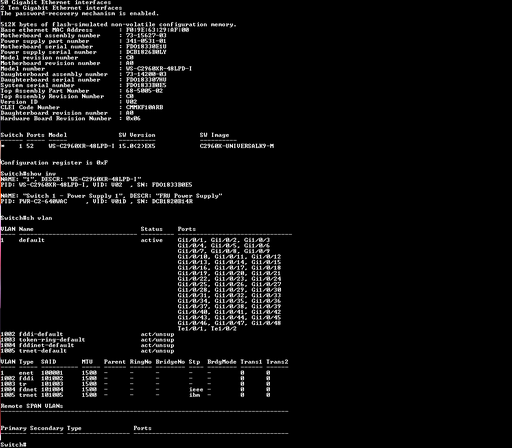This screenshot has height=448, width=512.
Task: Select the "Switch#sh vlan" command line
Action: [x=26, y=218]
